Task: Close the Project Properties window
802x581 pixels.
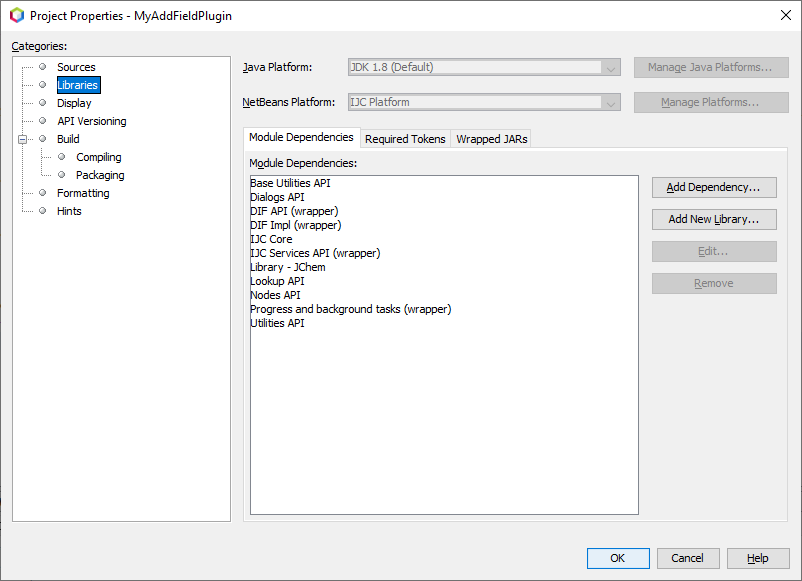Action: click(x=784, y=15)
